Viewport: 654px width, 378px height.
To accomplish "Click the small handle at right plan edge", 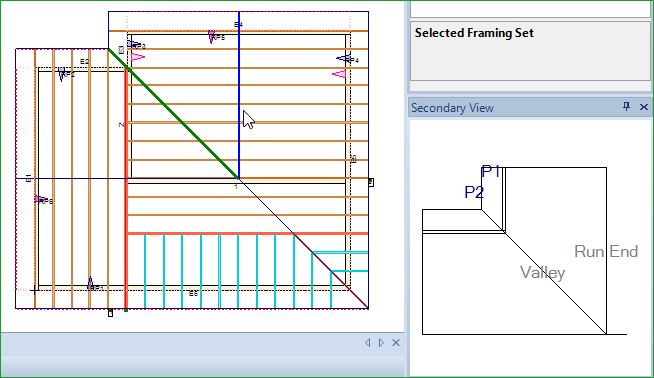I will [371, 182].
